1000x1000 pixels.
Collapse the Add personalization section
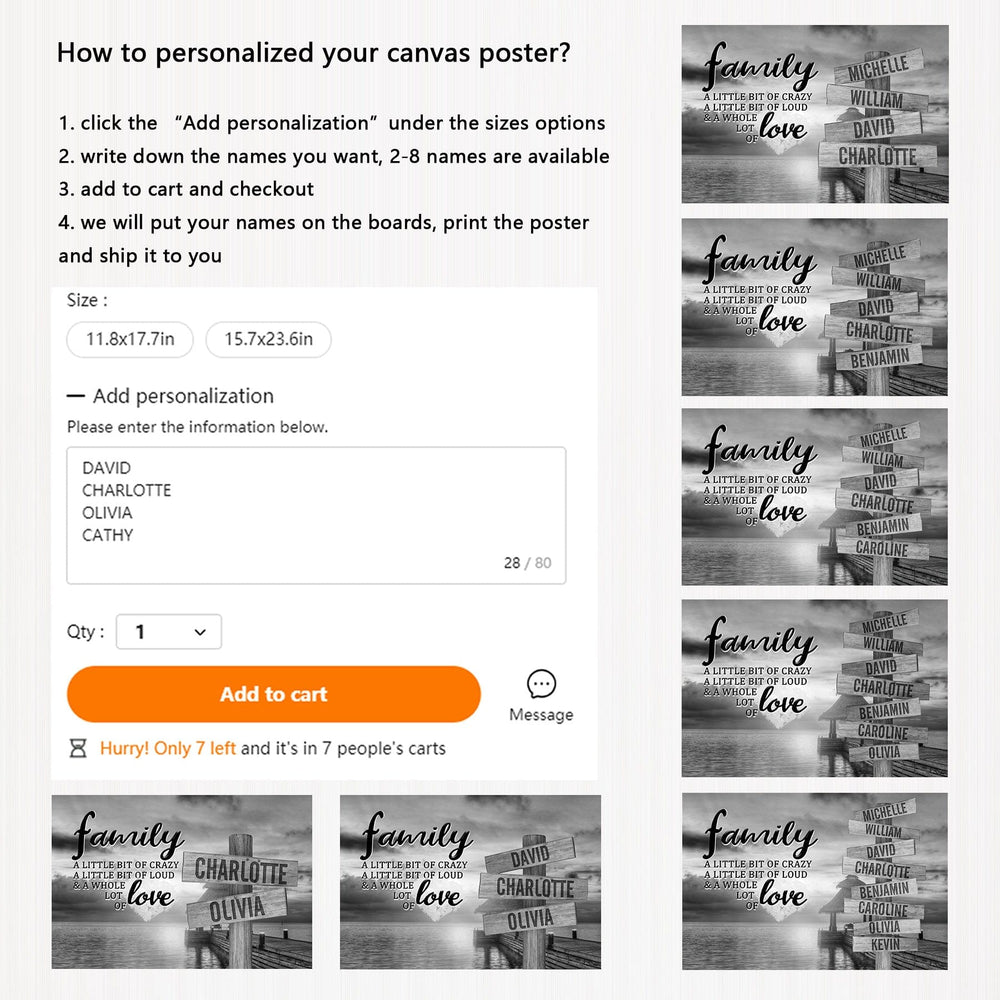tap(76, 396)
